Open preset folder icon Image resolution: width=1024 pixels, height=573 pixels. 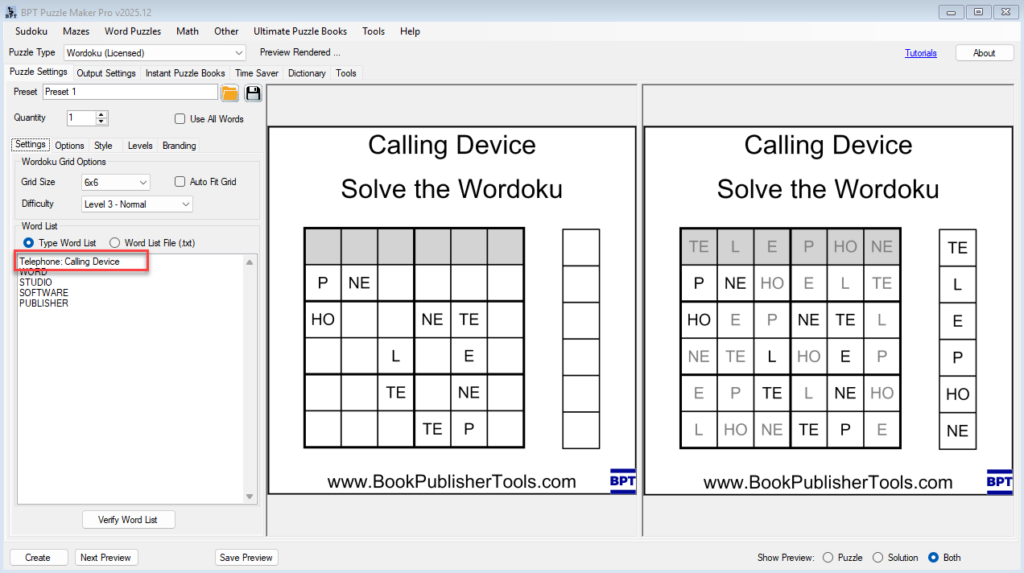click(x=229, y=93)
